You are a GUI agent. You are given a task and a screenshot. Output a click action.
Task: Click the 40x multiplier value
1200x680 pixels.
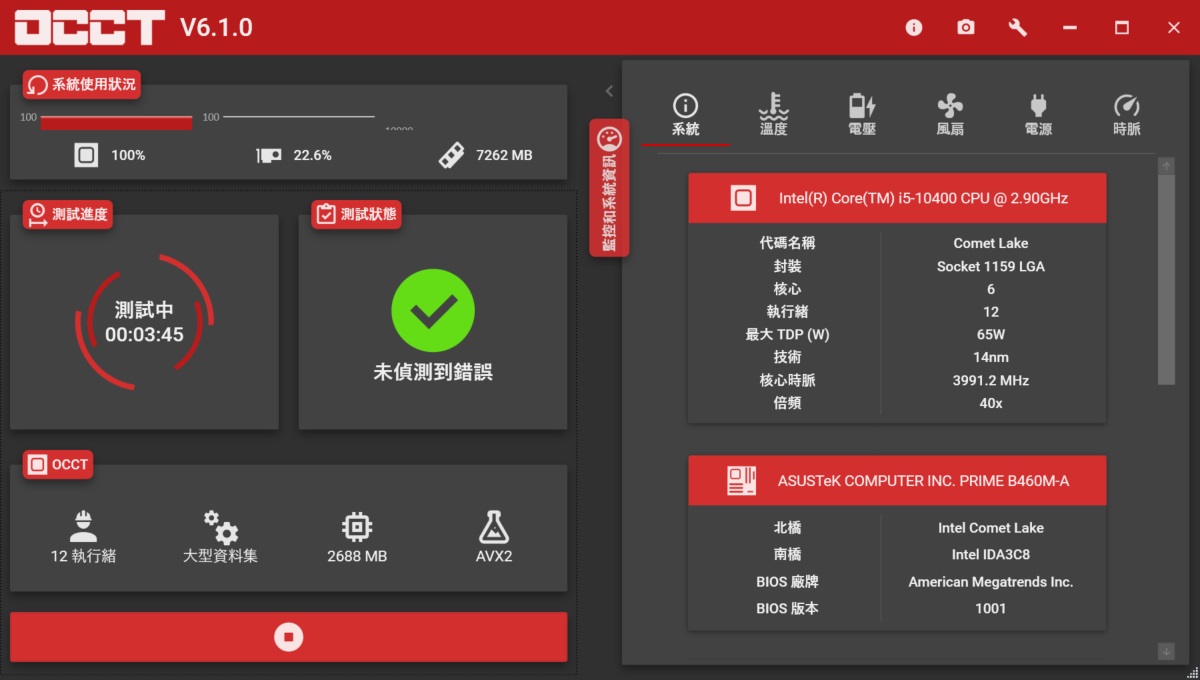click(x=991, y=403)
